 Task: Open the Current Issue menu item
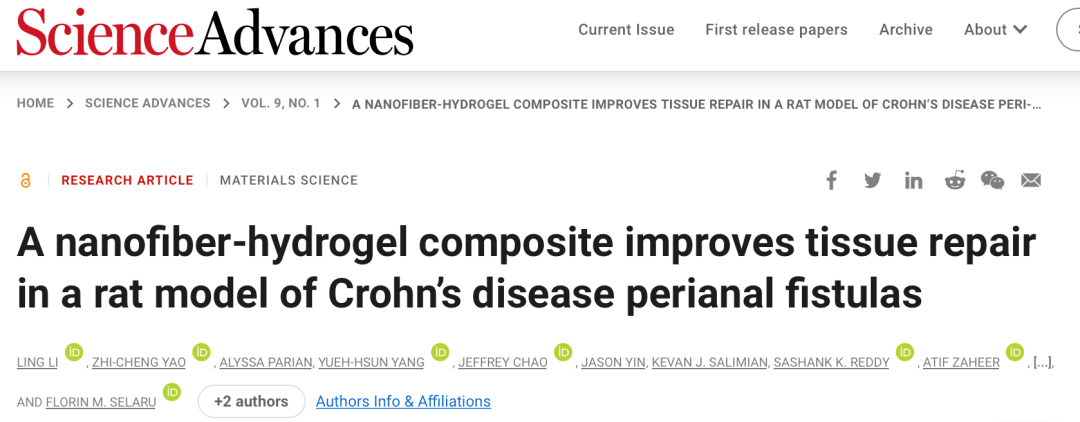626,30
